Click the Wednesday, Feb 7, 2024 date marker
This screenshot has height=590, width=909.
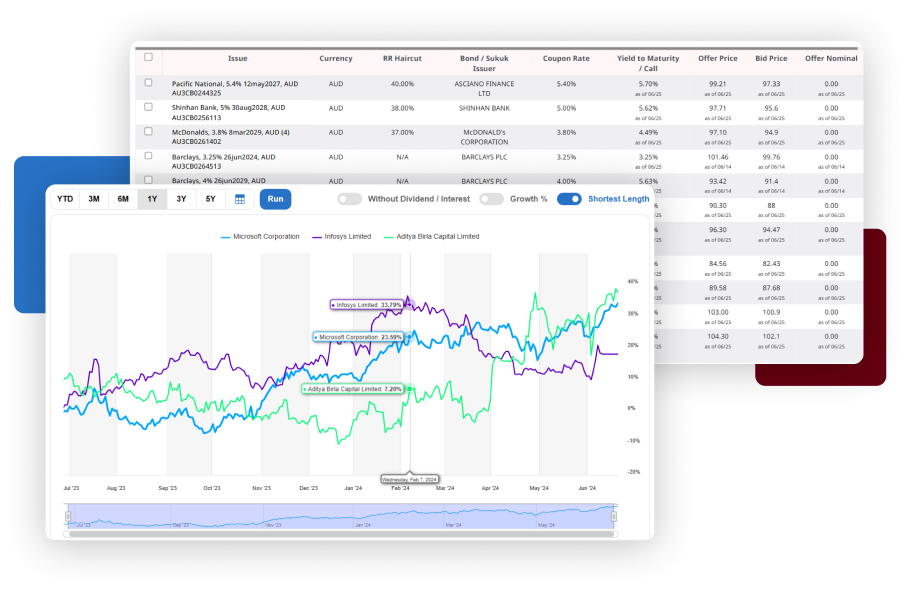410,479
